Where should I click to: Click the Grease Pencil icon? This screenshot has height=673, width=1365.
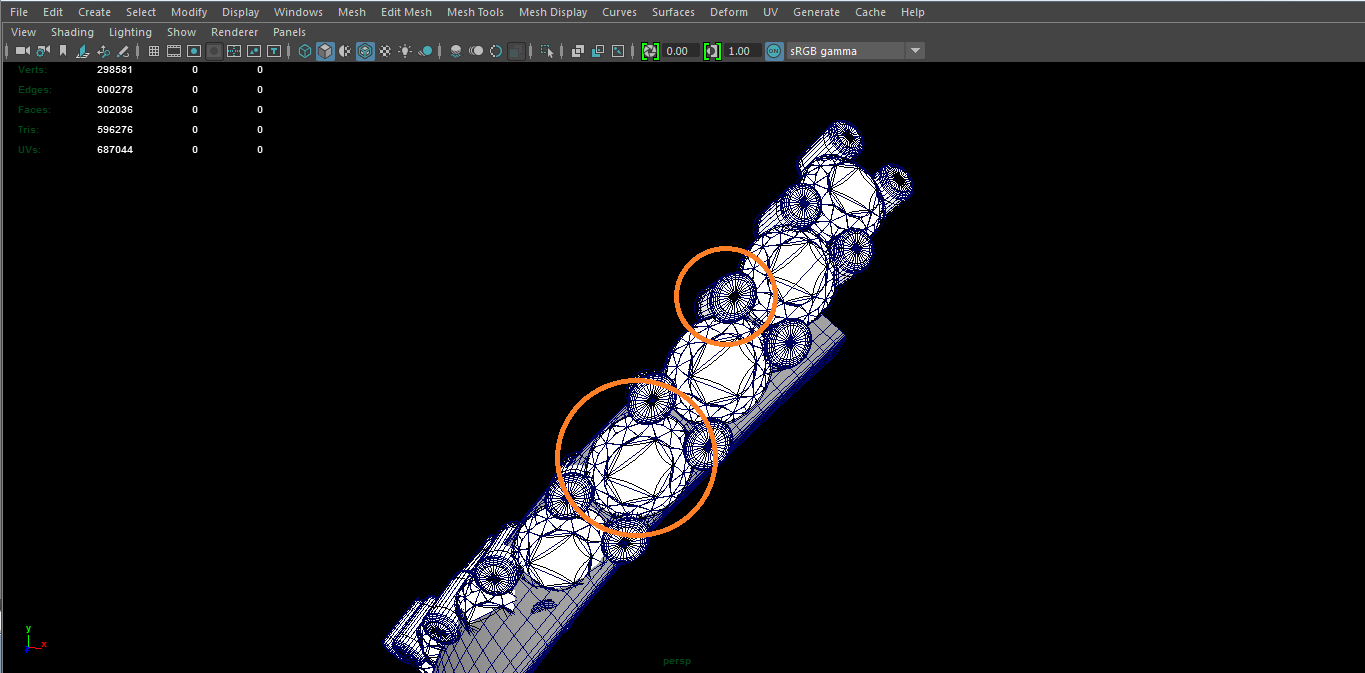pos(123,51)
